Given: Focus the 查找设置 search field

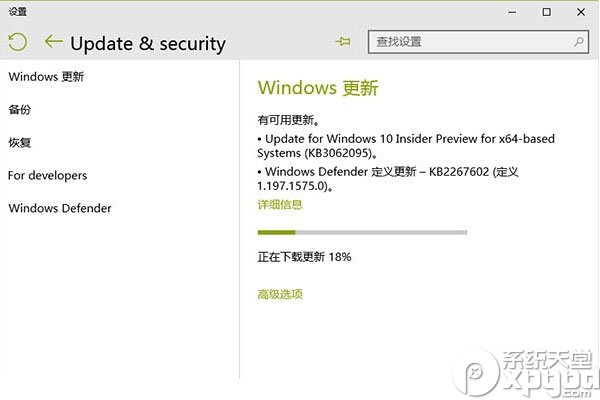Looking at the screenshot, I should (470, 42).
